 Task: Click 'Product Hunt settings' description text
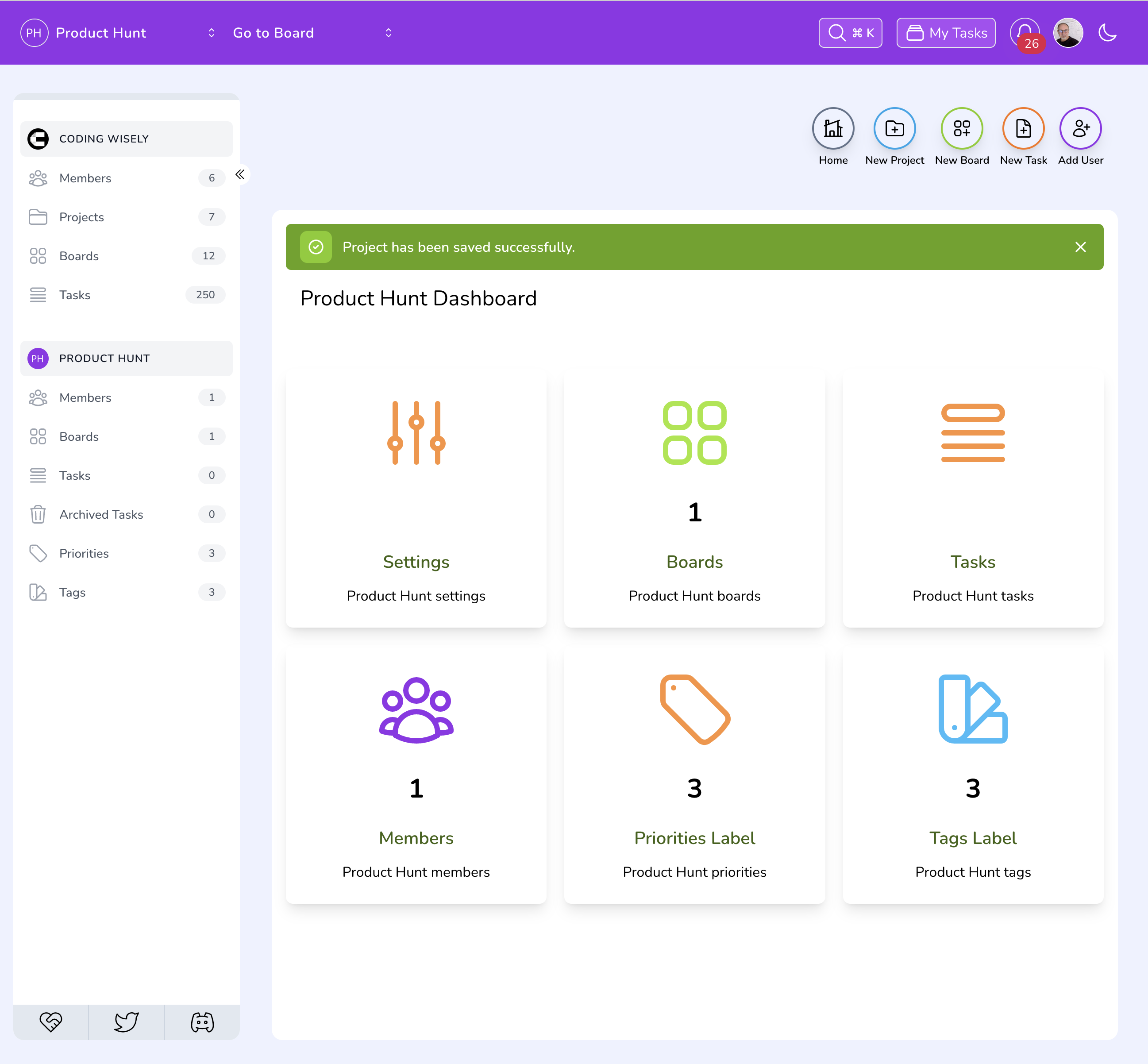(416, 596)
